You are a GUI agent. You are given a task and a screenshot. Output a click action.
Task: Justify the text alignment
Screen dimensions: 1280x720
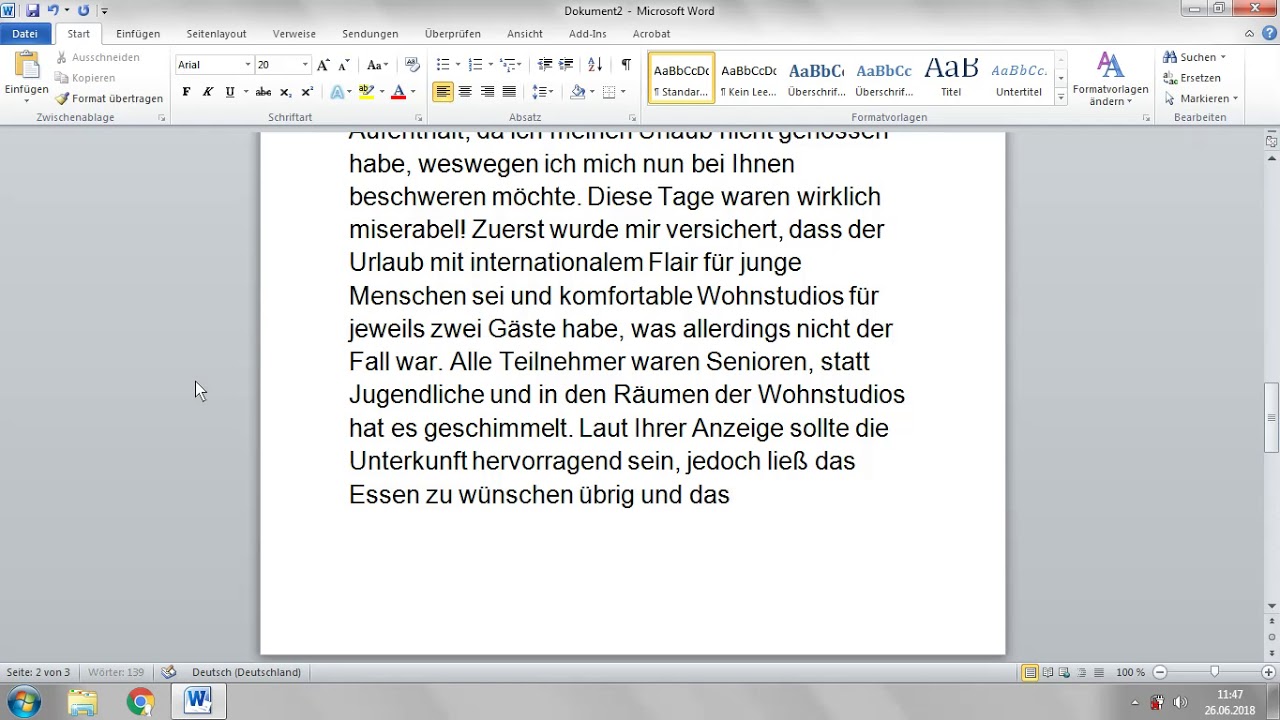click(509, 92)
